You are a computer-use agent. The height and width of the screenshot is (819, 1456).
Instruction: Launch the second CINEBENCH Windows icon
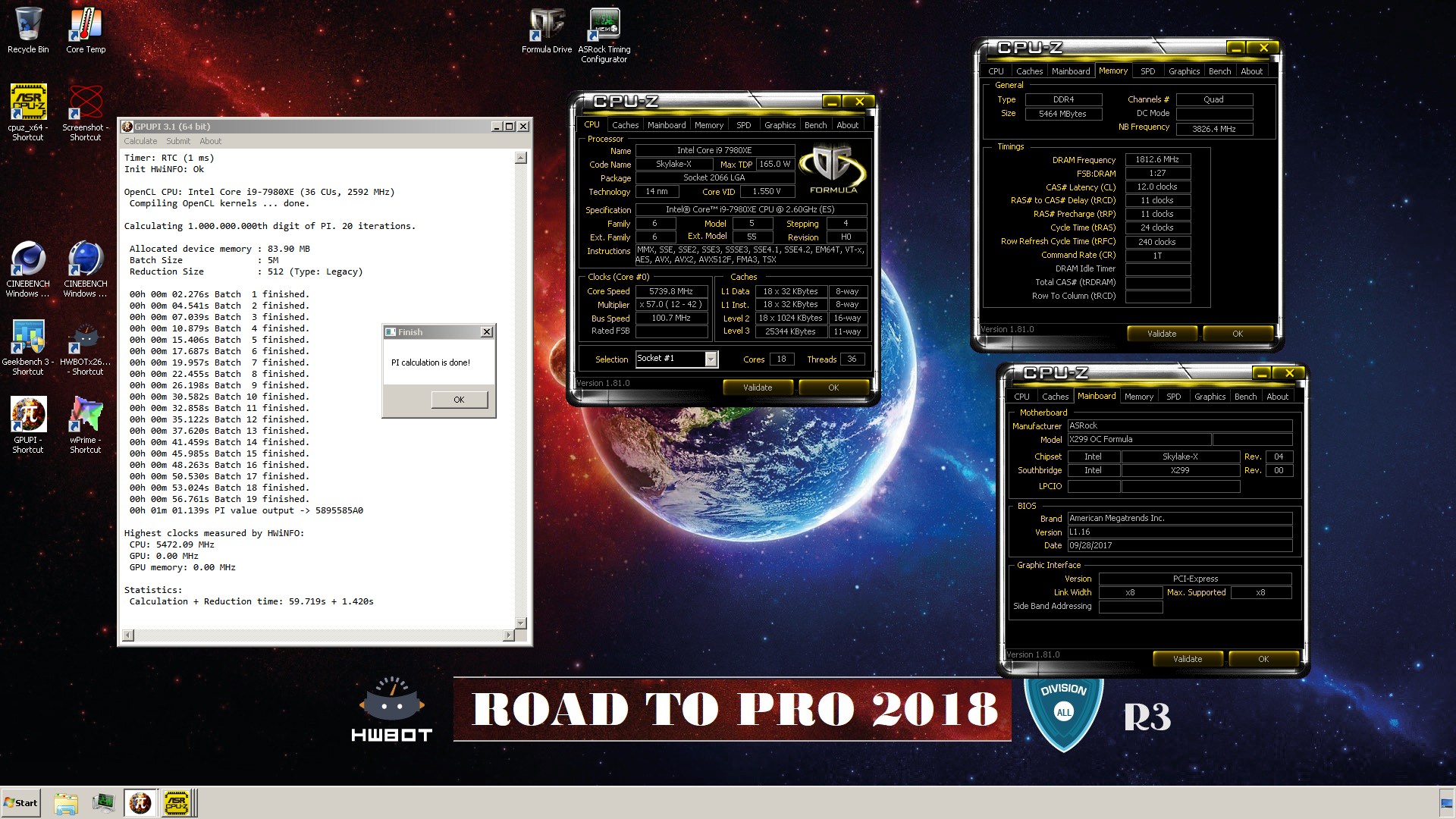point(86,269)
